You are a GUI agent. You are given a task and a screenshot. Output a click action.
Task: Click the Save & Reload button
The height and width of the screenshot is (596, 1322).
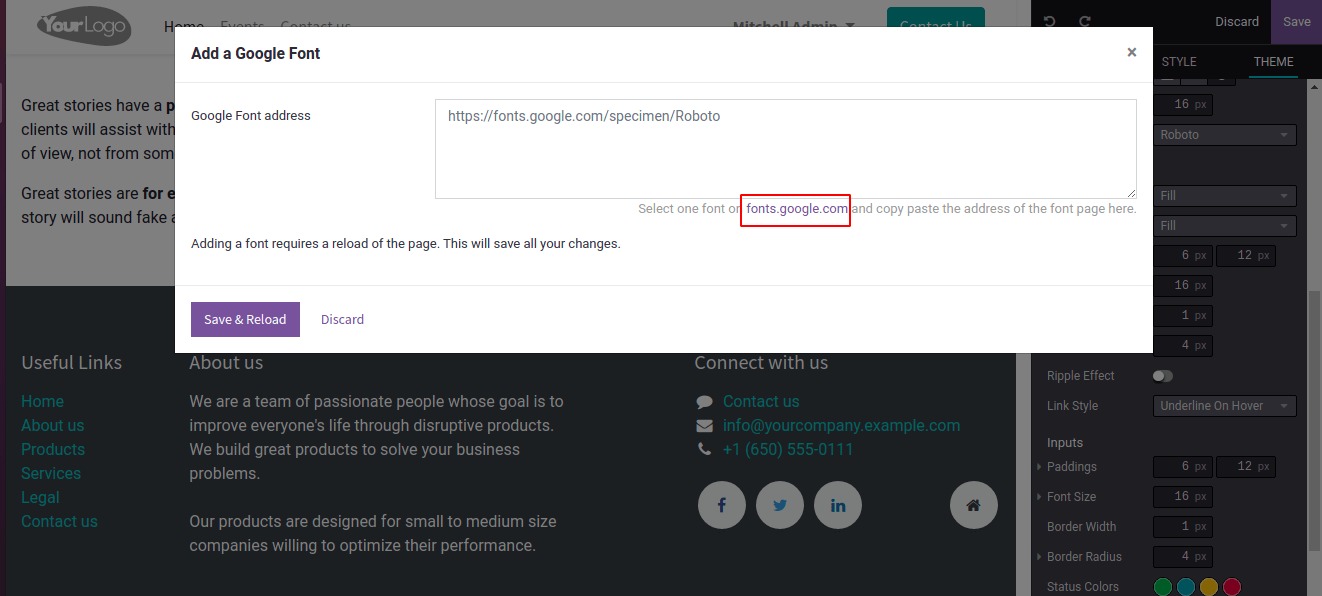[245, 320]
